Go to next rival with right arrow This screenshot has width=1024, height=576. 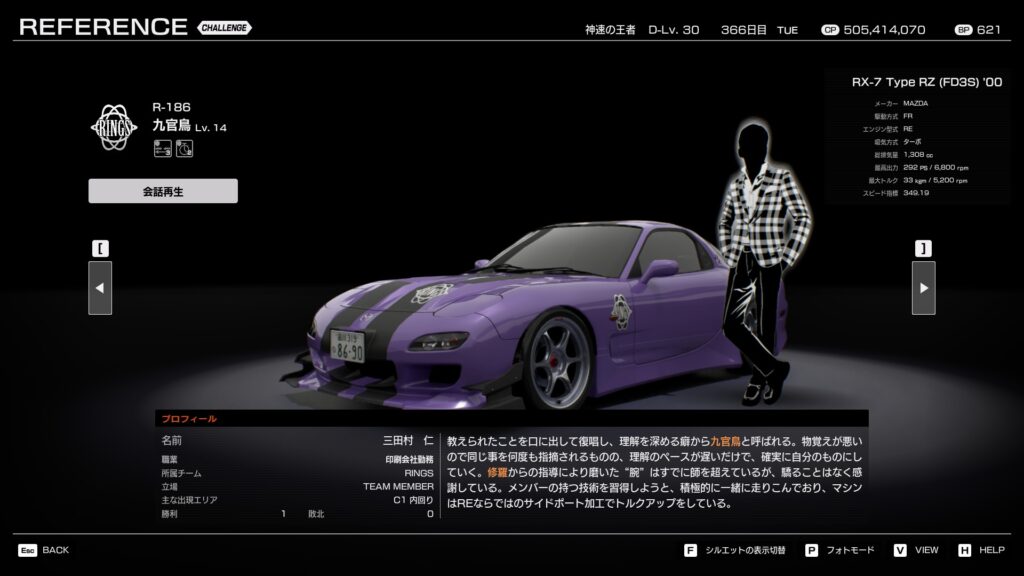923,288
